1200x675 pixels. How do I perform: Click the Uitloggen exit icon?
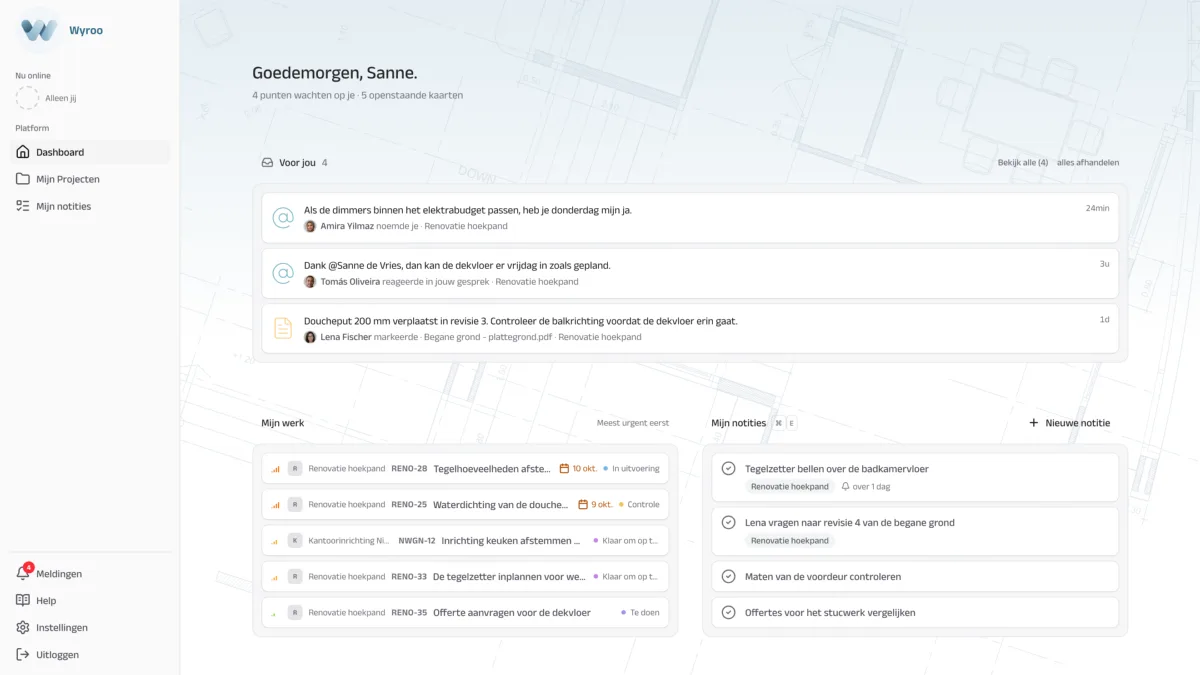[23, 655]
